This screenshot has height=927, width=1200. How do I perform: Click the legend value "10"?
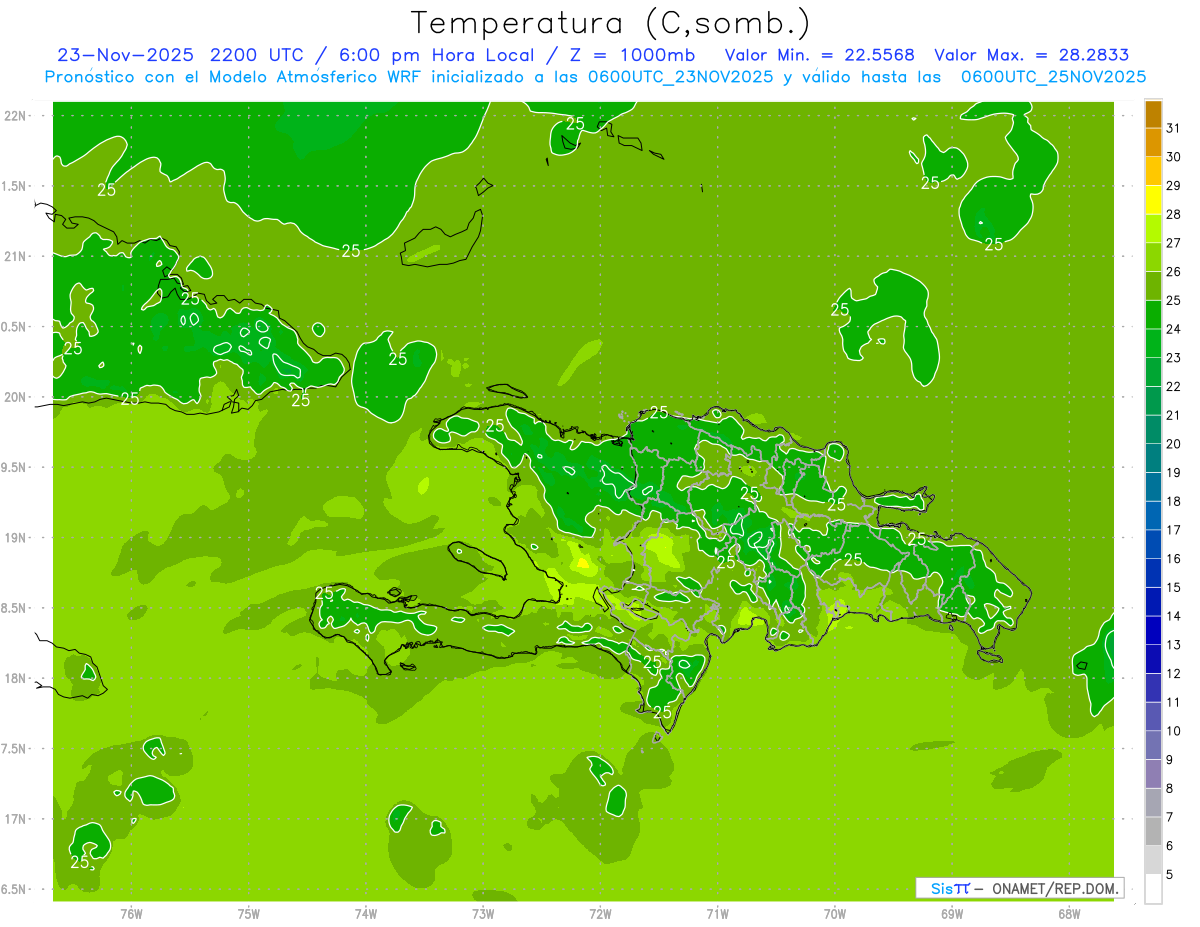click(x=1173, y=731)
